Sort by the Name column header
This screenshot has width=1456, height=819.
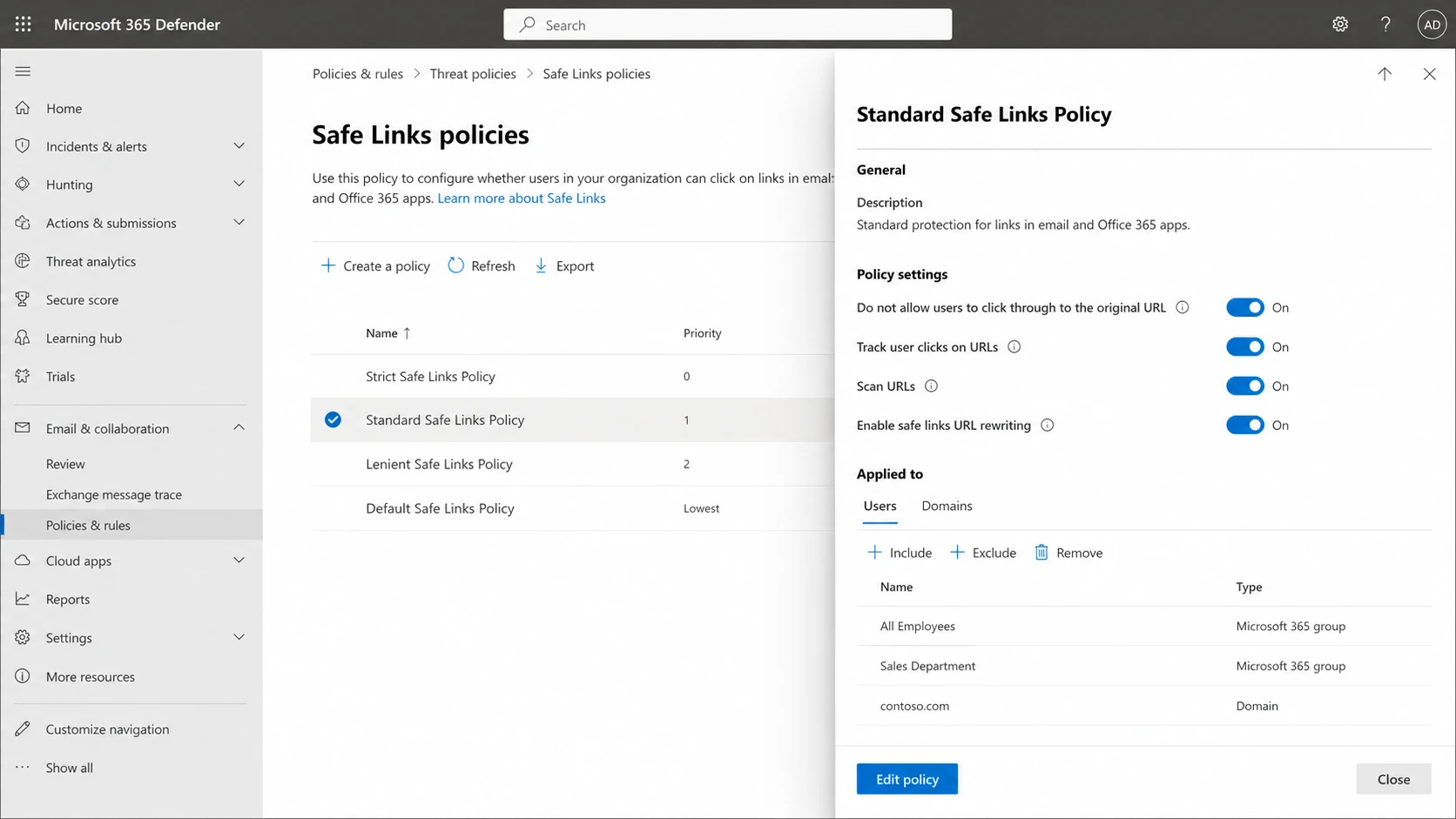point(388,332)
